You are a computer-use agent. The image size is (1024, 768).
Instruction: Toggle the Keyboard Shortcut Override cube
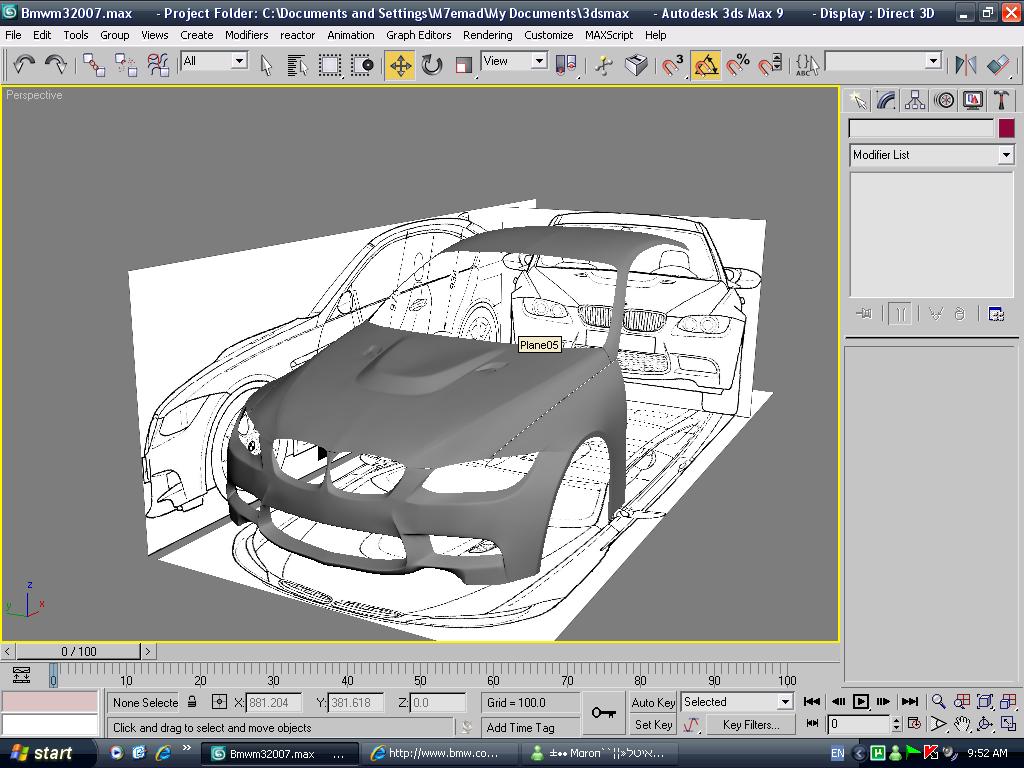click(636, 65)
